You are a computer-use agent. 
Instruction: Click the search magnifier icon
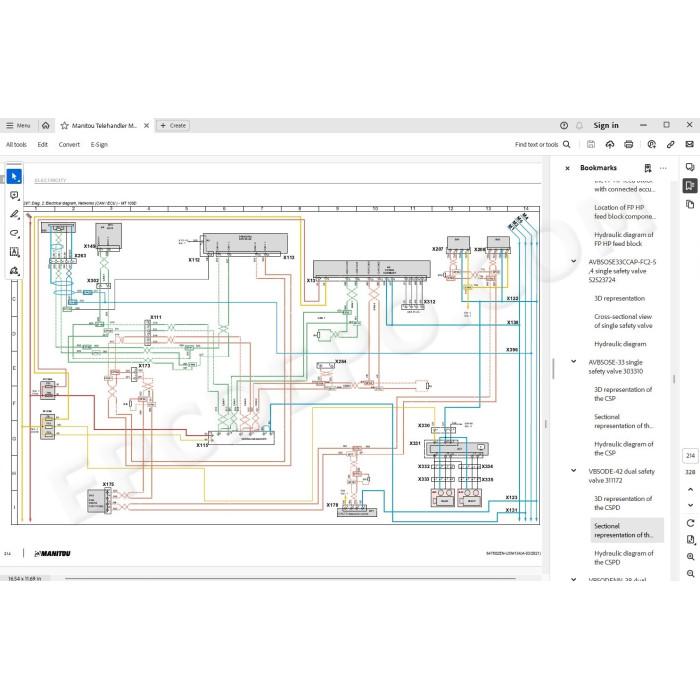coord(567,144)
